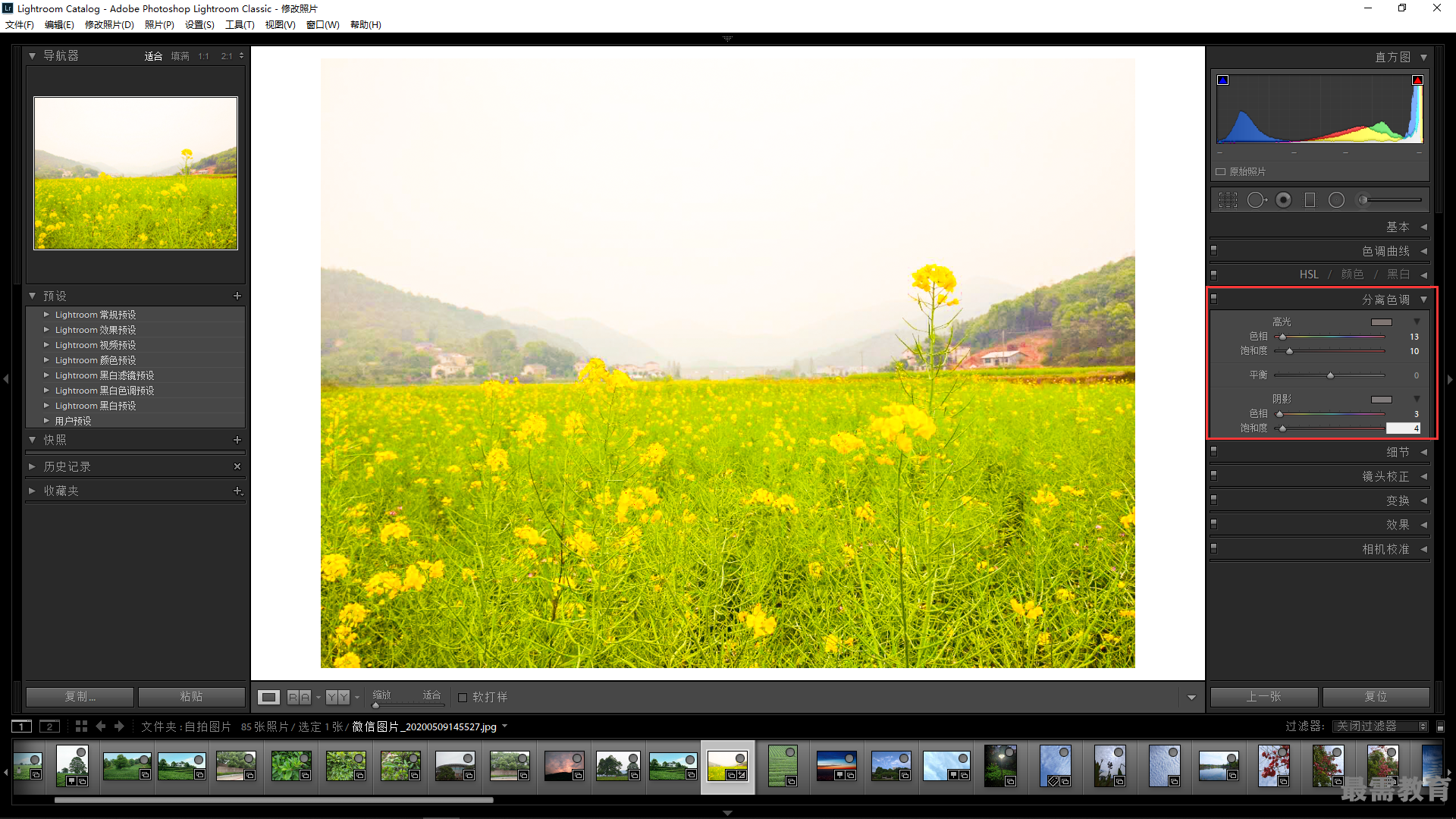The image size is (1456, 819).
Task: Select the Adjustment Brush tool
Action: pos(1391,200)
